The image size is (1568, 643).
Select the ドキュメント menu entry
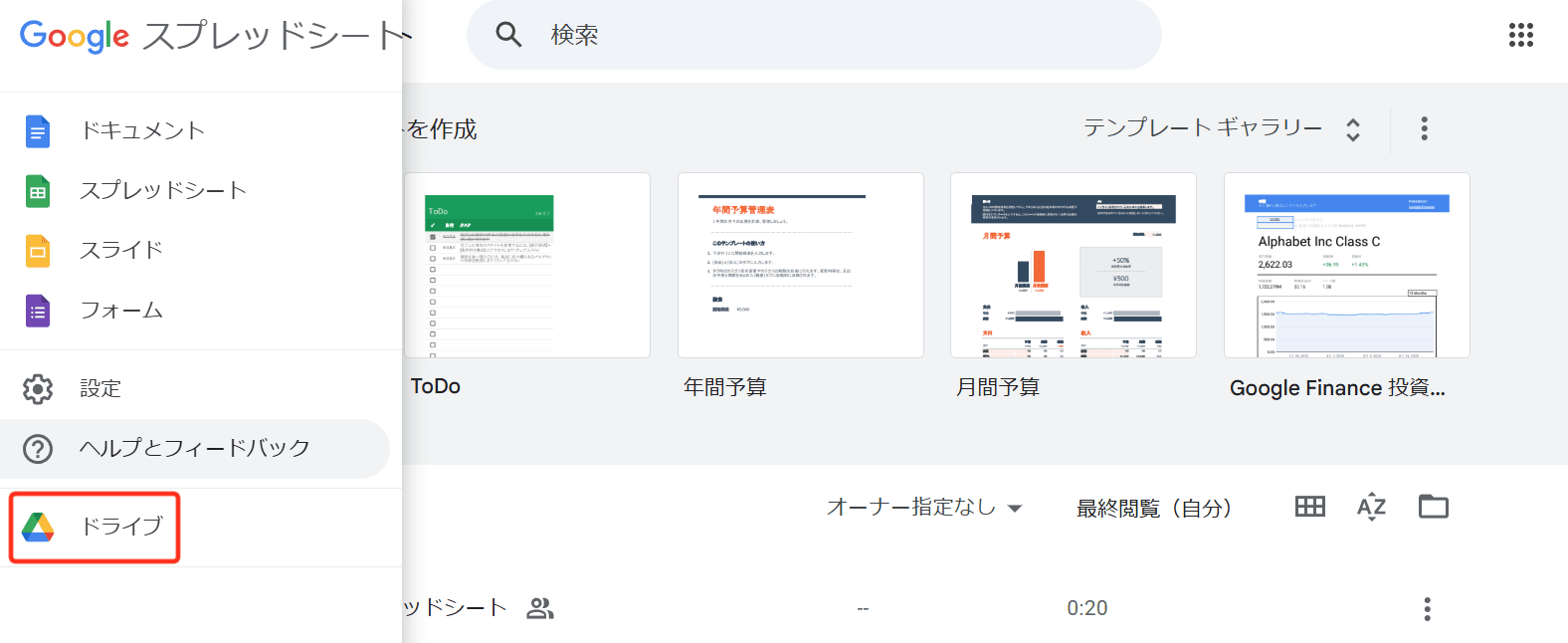click(142, 130)
